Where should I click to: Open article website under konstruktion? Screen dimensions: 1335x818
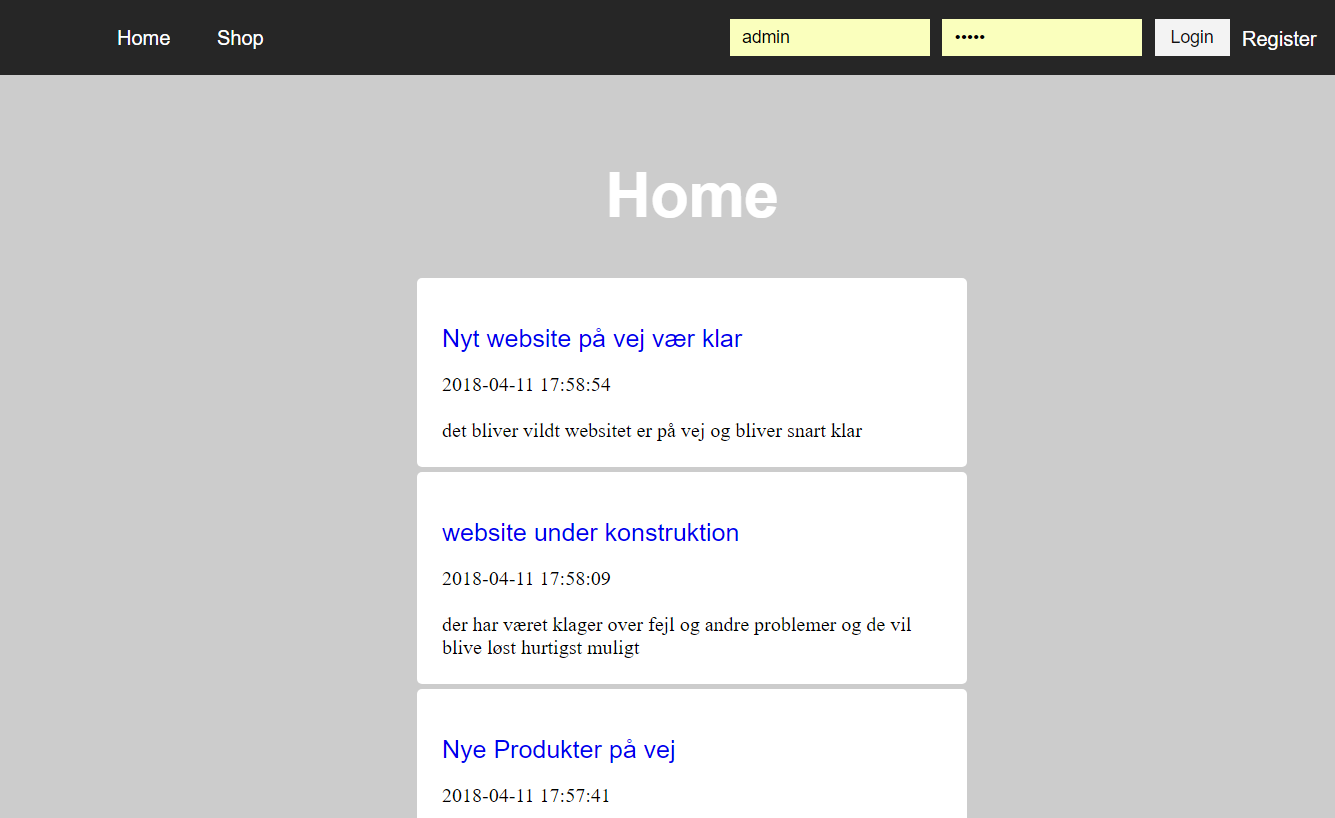590,533
